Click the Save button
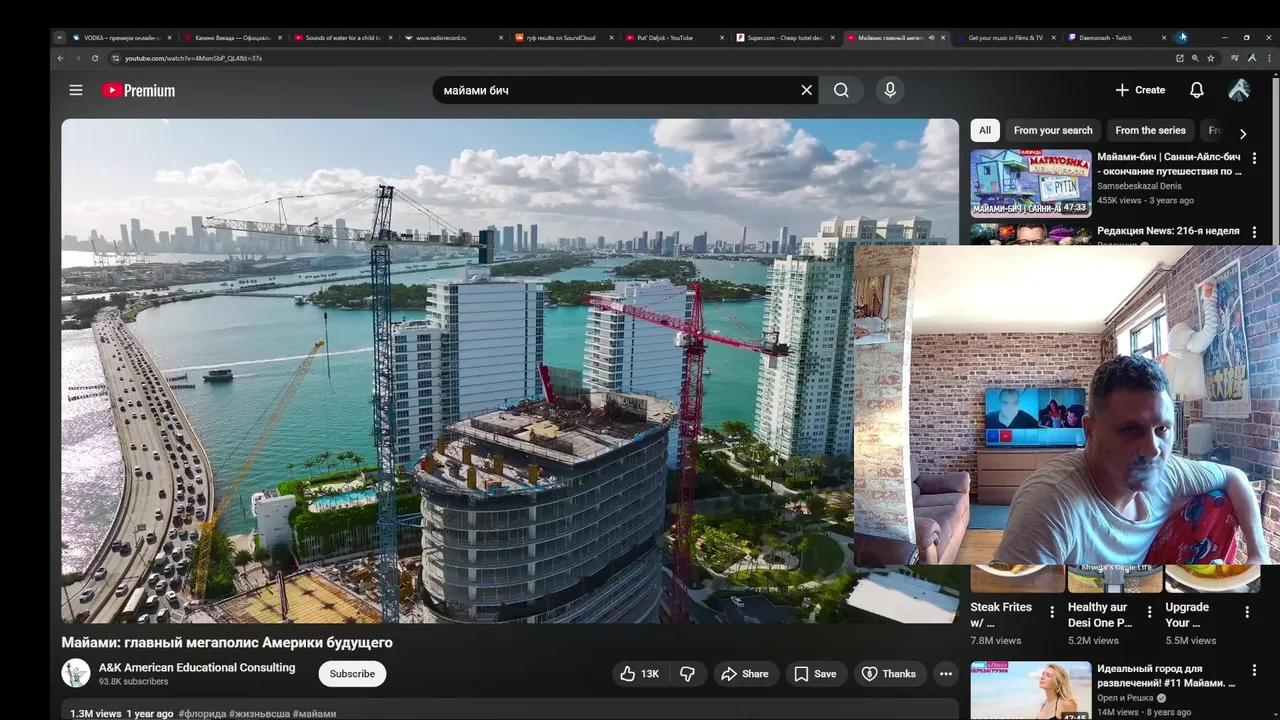Screen dimensions: 1280x720 click(815, 674)
